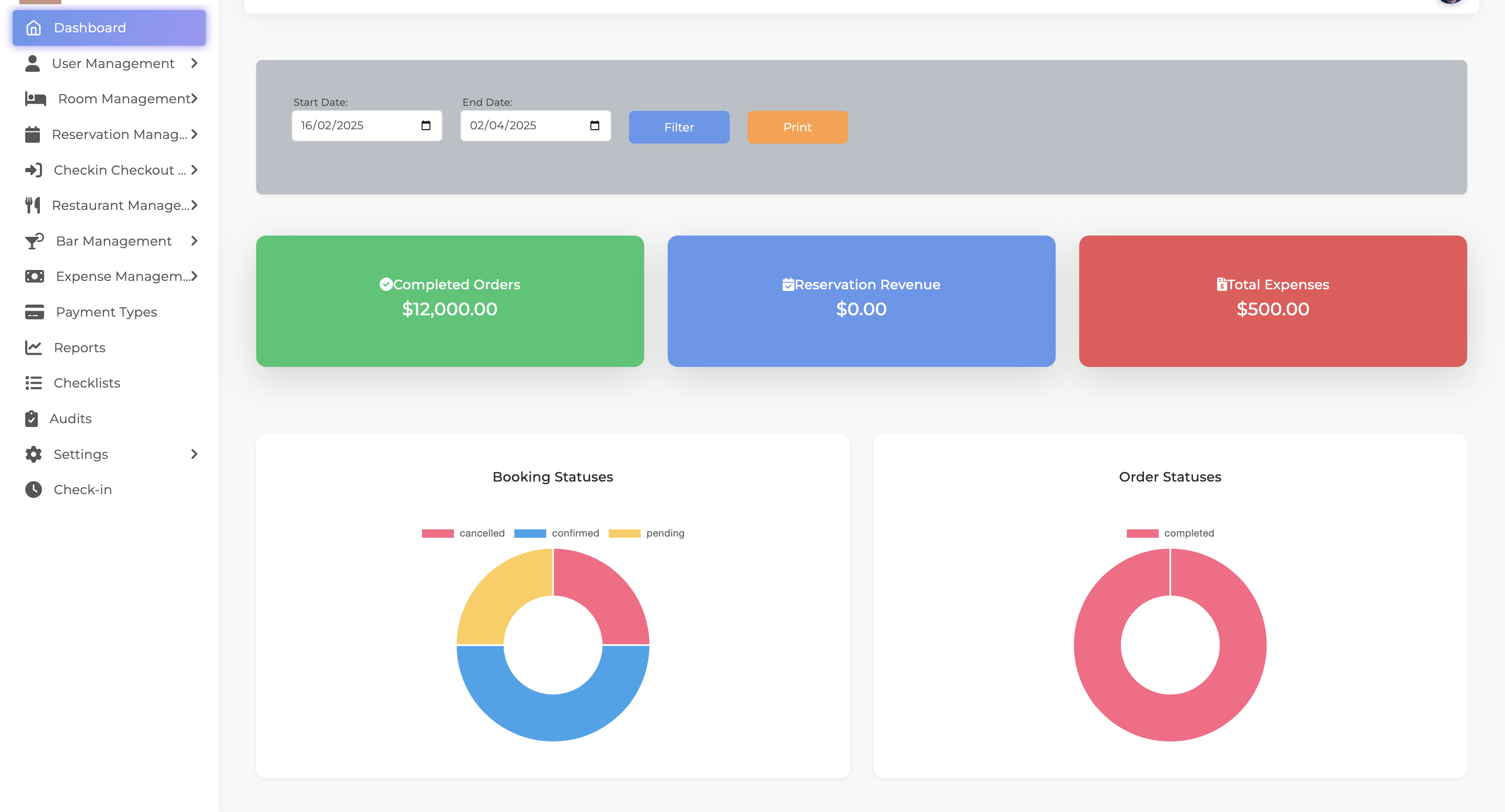Screen dimensions: 1505x812
Task: Expand the Bar Management submenu chevron
Action: tap(194, 241)
